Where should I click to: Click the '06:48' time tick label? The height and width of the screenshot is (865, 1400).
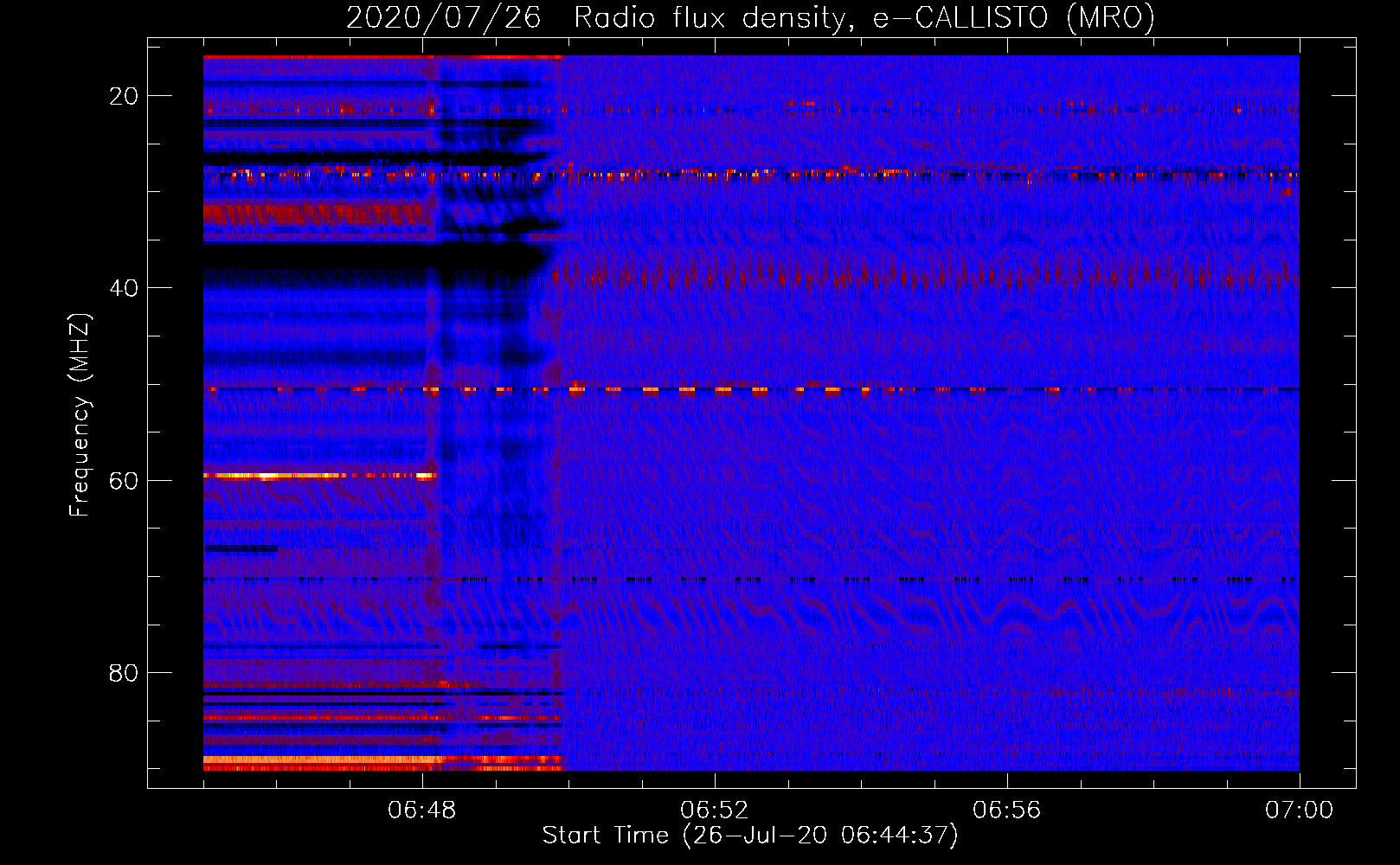click(422, 811)
